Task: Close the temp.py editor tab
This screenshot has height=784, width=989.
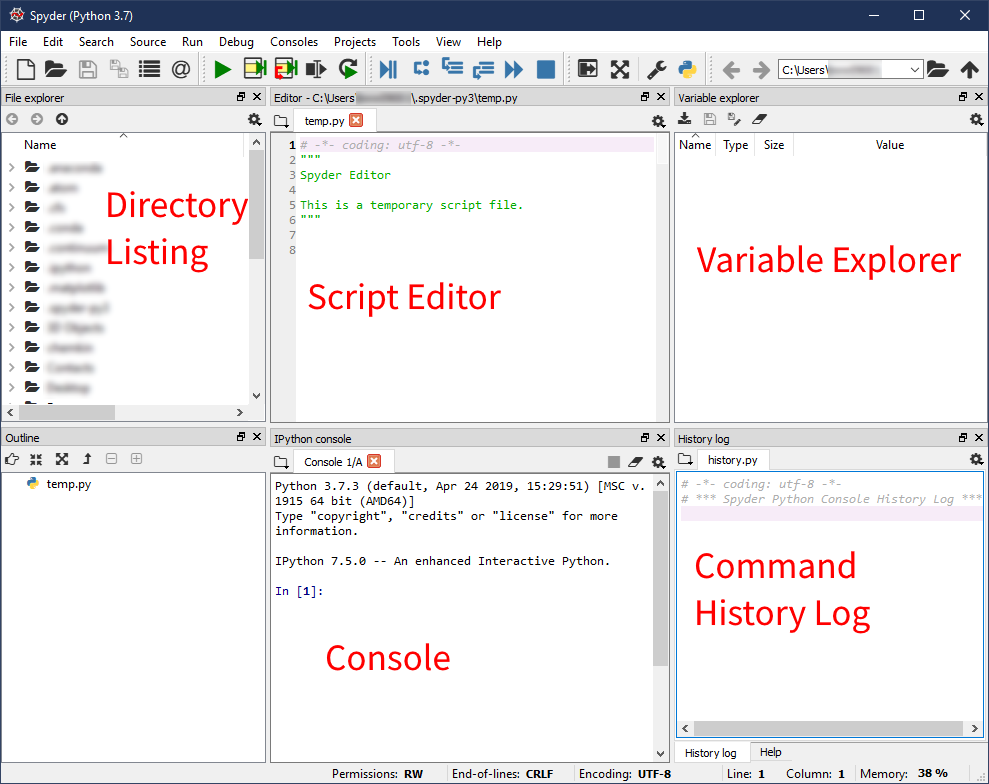Action: pos(356,120)
